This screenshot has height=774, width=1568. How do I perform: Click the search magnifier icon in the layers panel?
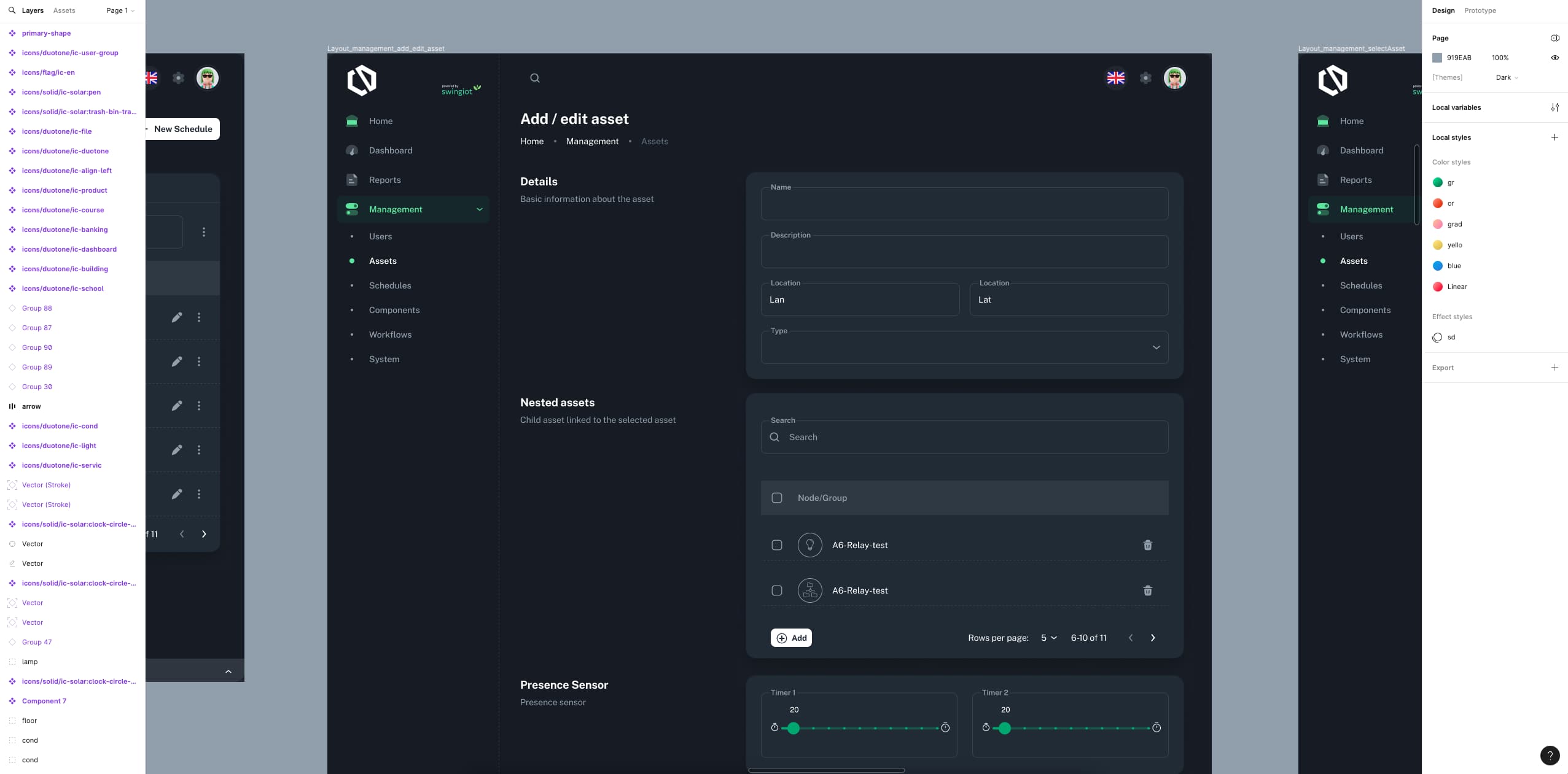(x=12, y=10)
